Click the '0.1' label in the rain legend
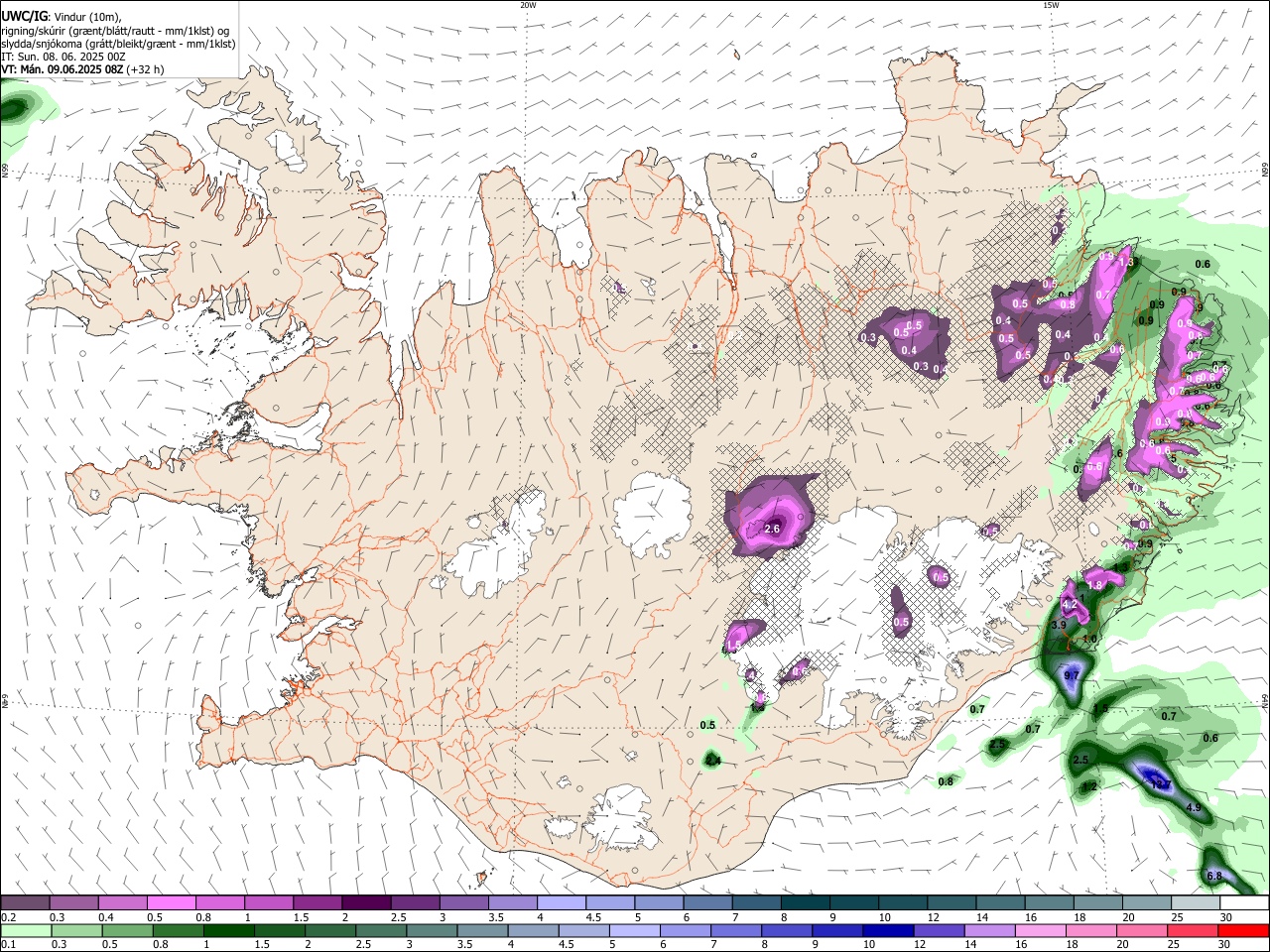1270x952 pixels. pos(9,944)
